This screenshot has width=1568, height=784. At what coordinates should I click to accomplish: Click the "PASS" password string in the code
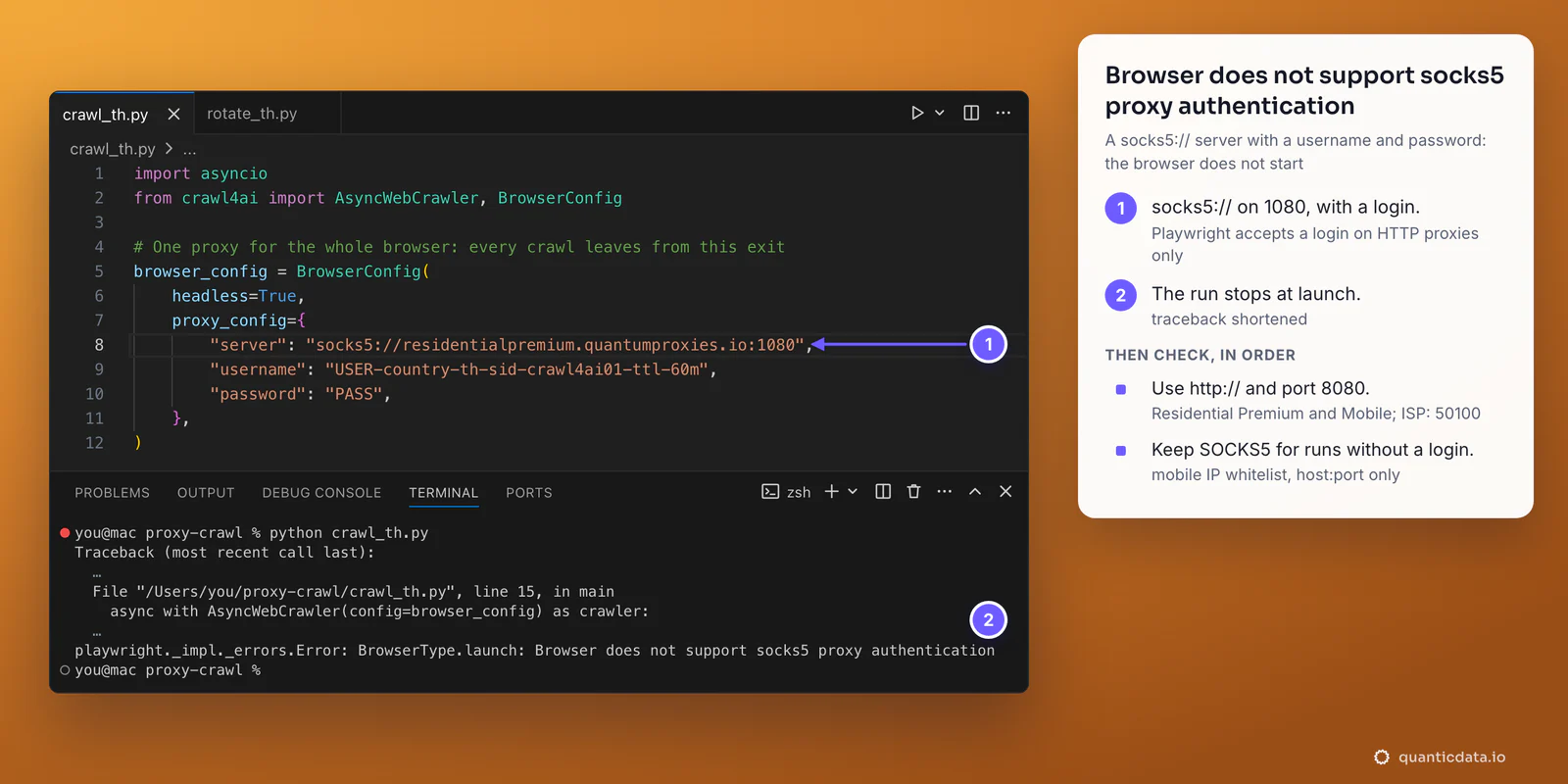click(354, 394)
